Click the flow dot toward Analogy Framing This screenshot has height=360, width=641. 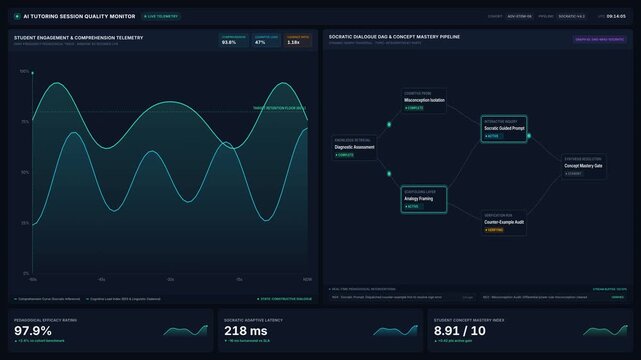[x=389, y=174]
